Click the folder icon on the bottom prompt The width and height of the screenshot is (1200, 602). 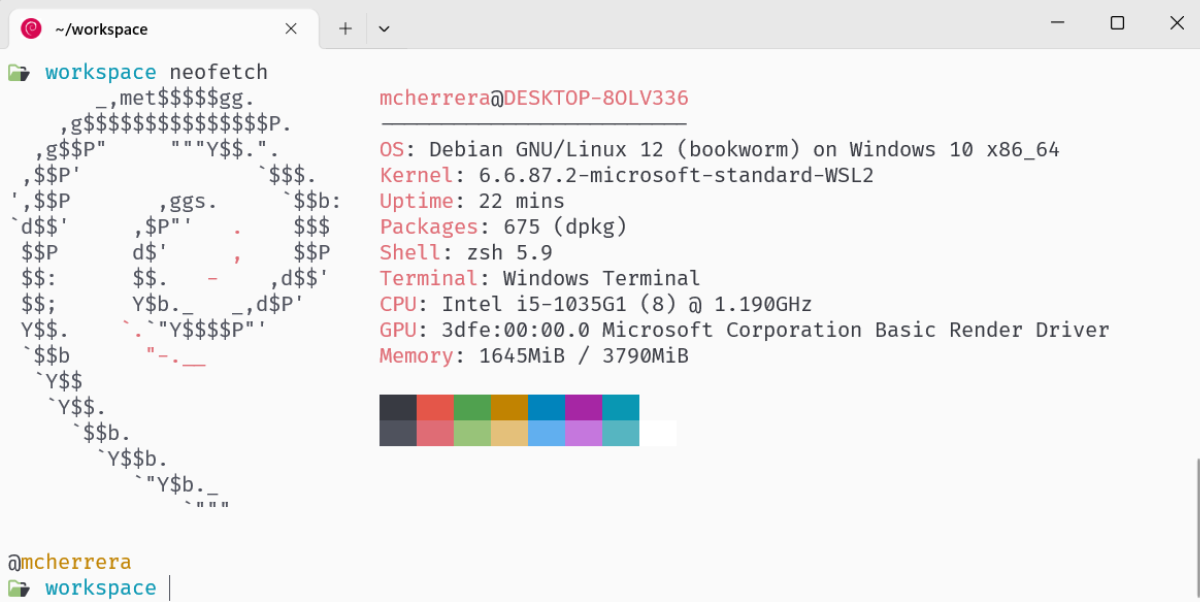click(18, 587)
